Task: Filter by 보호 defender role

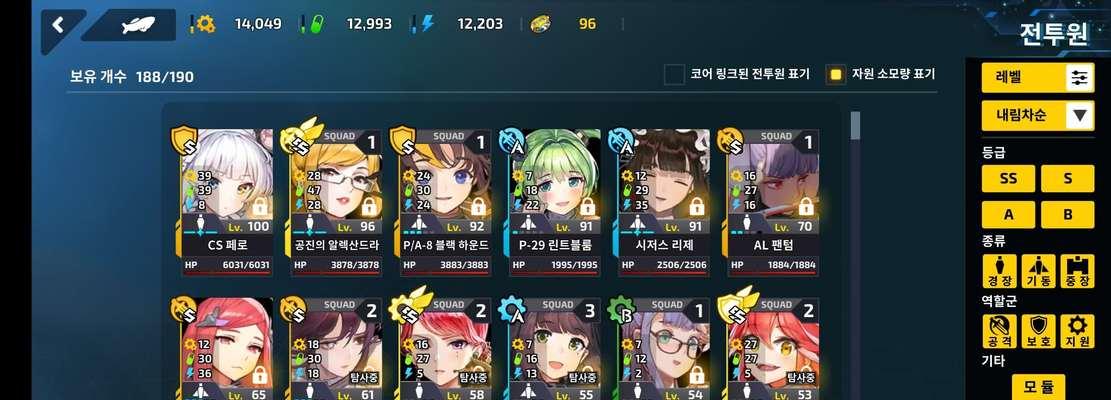Action: pyautogui.click(x=1038, y=331)
